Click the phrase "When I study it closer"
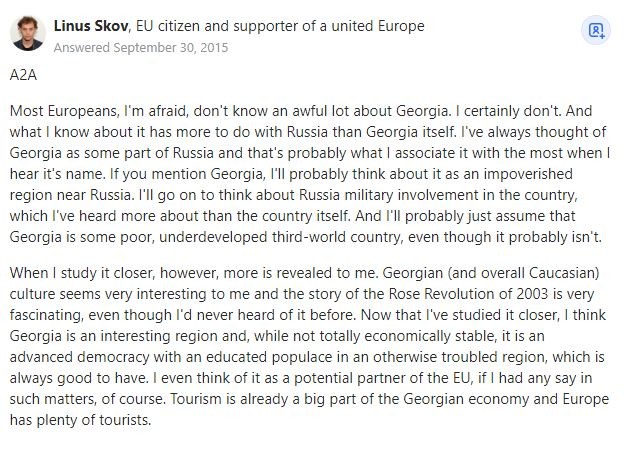The image size is (630, 452). tap(82, 273)
